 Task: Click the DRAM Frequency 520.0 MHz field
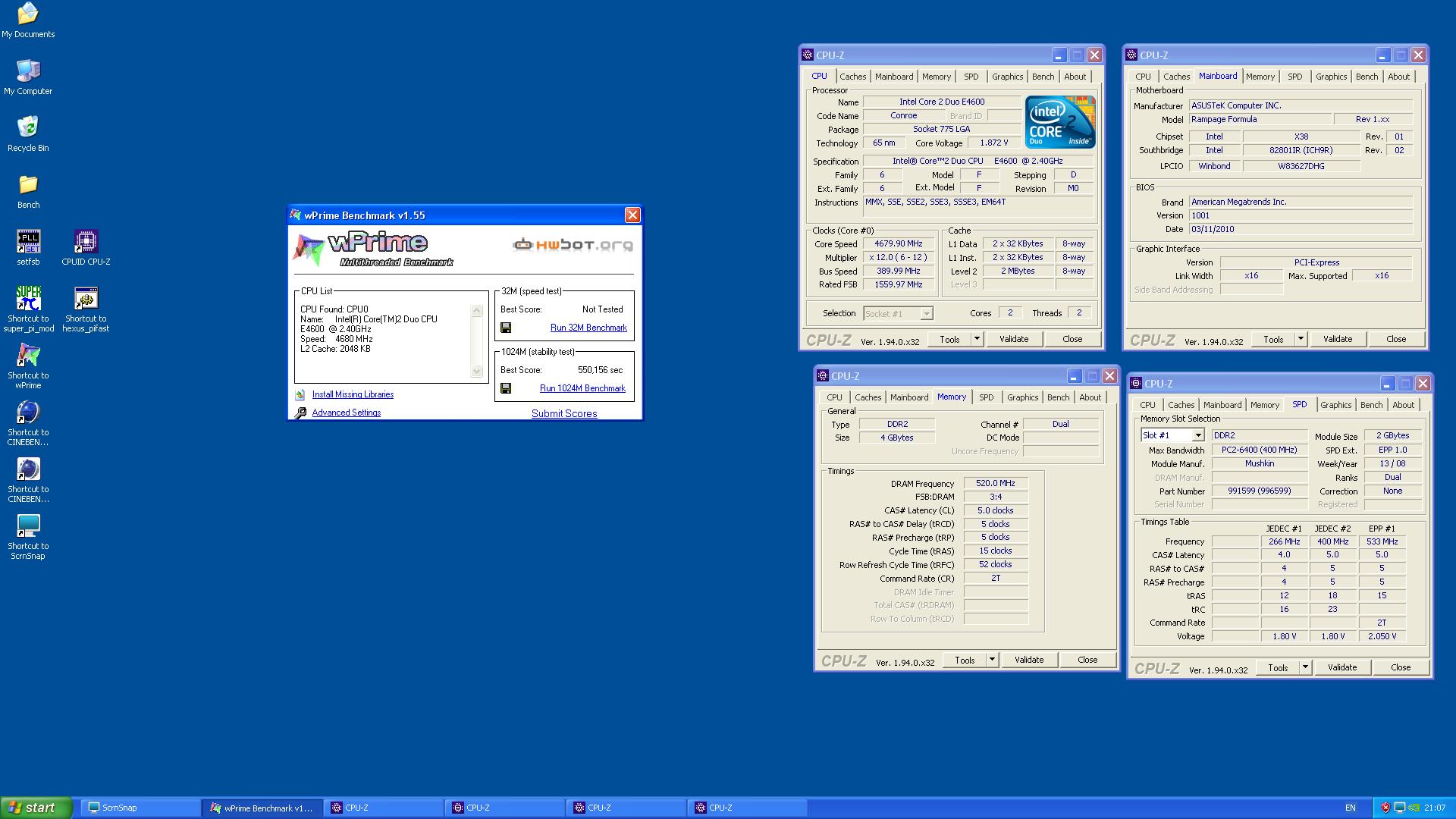pos(996,483)
